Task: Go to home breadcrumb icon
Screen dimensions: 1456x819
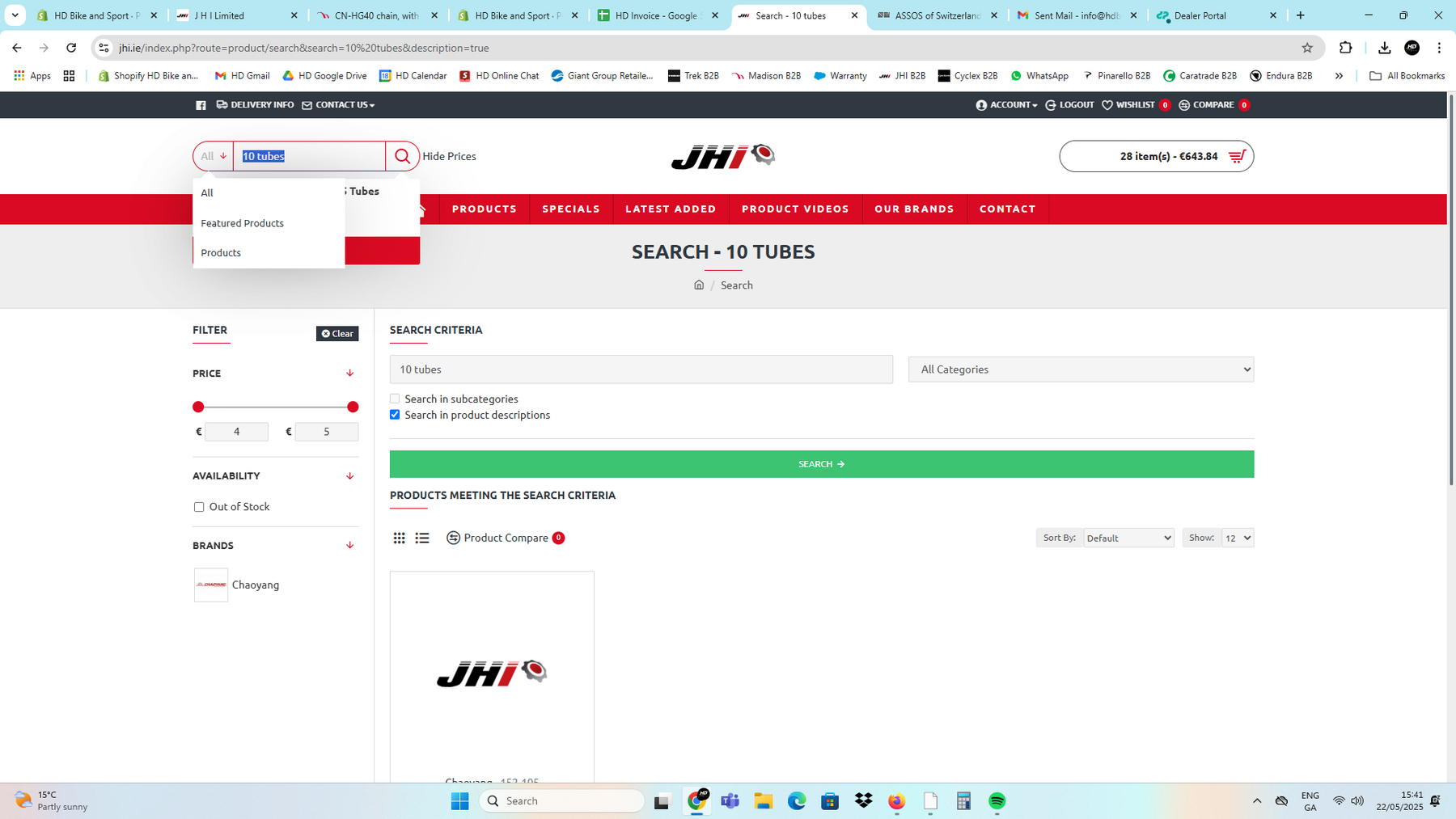Action: click(x=699, y=285)
